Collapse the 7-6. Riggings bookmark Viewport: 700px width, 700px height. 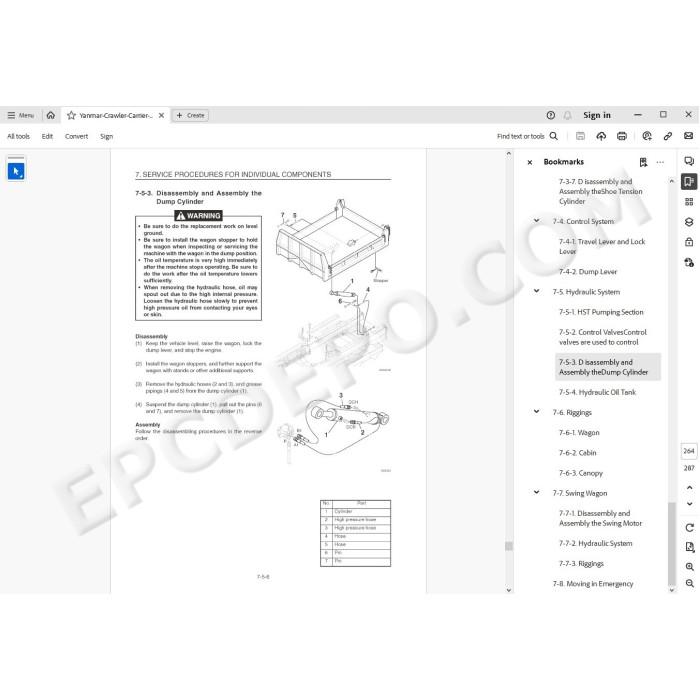click(x=537, y=412)
